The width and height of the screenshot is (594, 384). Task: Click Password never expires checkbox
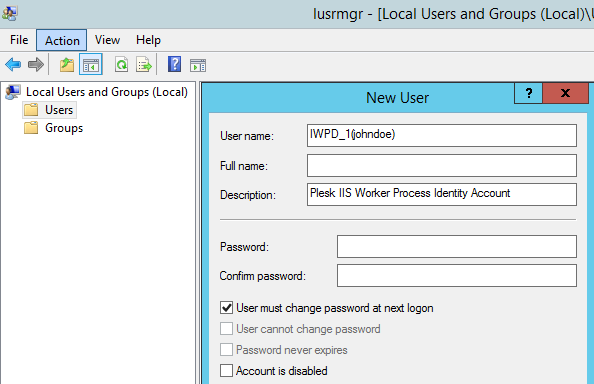click(x=227, y=350)
